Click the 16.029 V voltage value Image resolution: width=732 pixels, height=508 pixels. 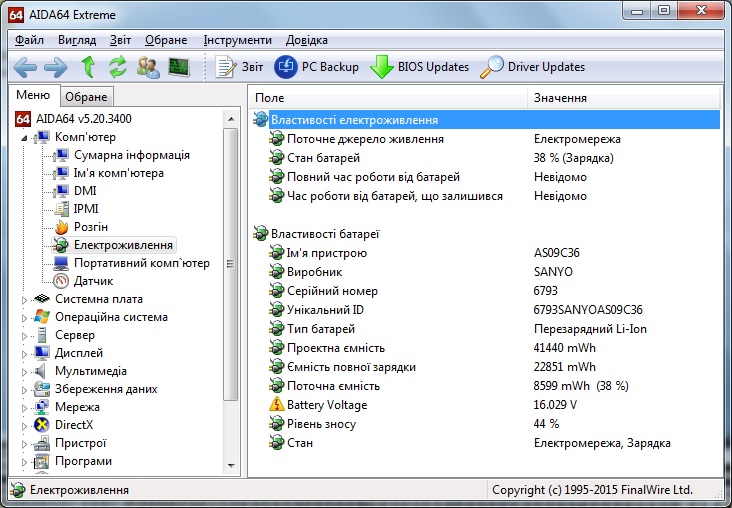(555, 405)
